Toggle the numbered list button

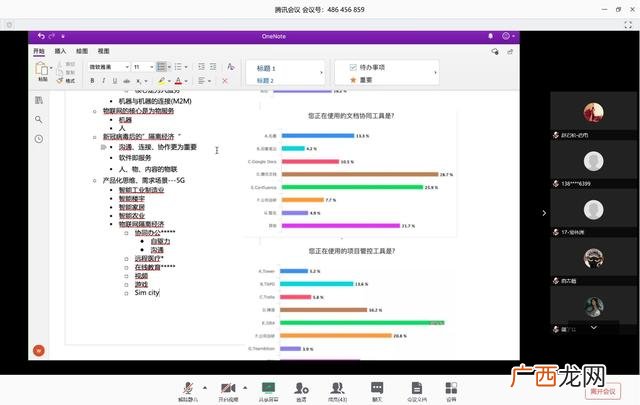point(178,67)
